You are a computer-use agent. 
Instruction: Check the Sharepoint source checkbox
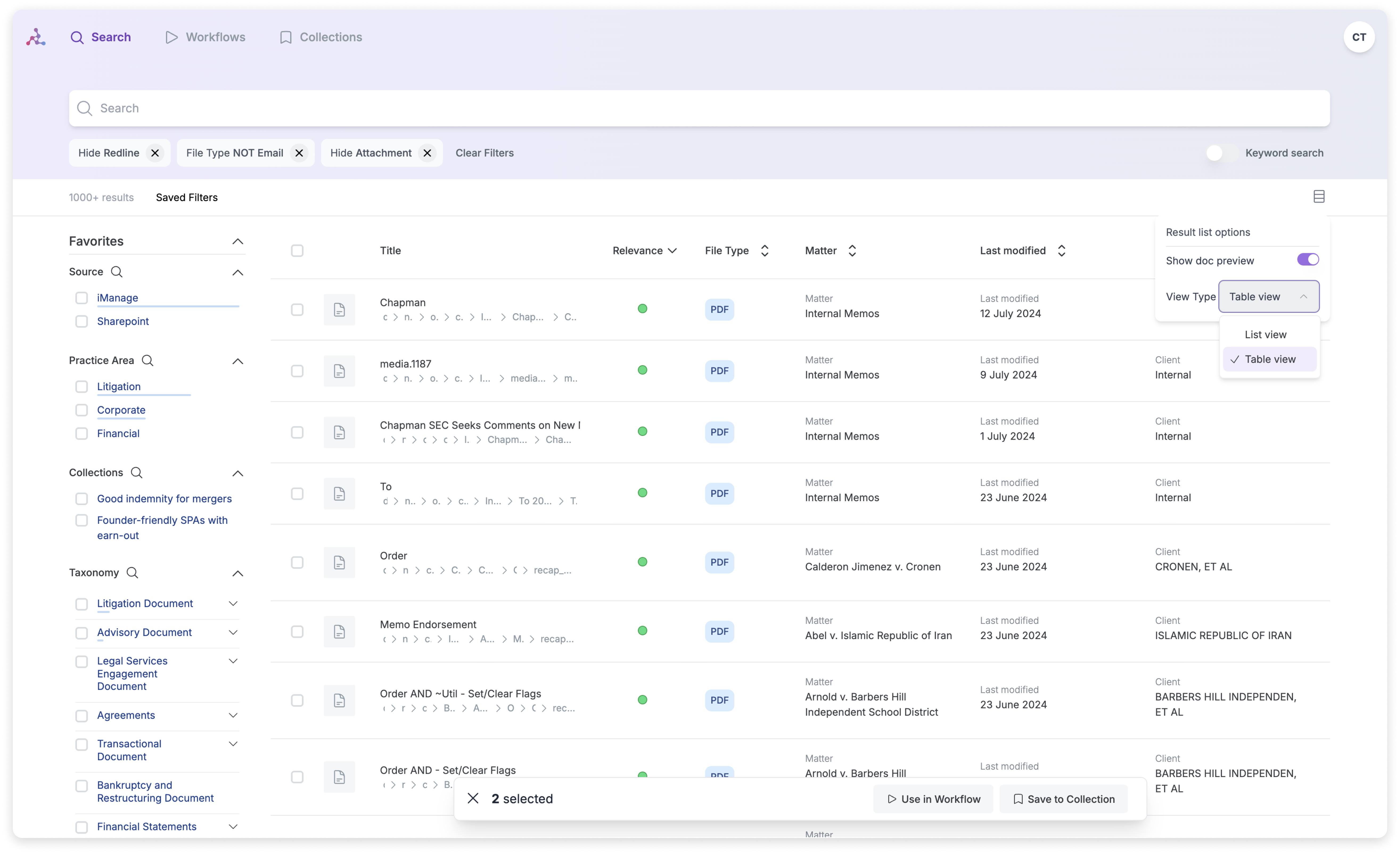click(82, 321)
